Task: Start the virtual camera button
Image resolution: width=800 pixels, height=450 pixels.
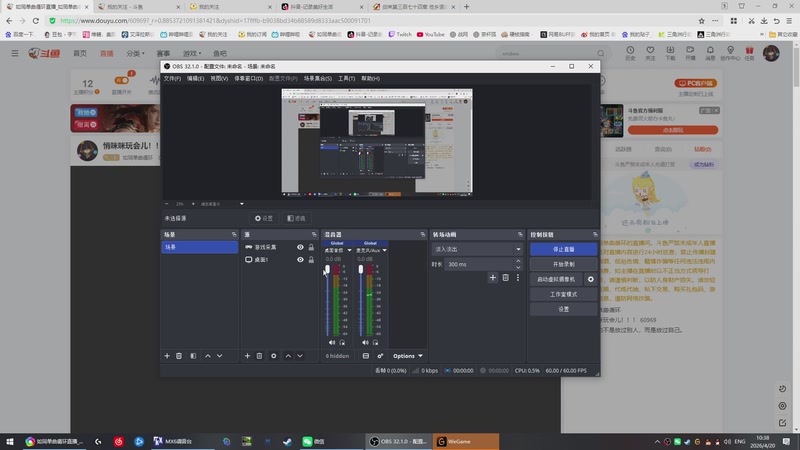Action: tap(557, 279)
